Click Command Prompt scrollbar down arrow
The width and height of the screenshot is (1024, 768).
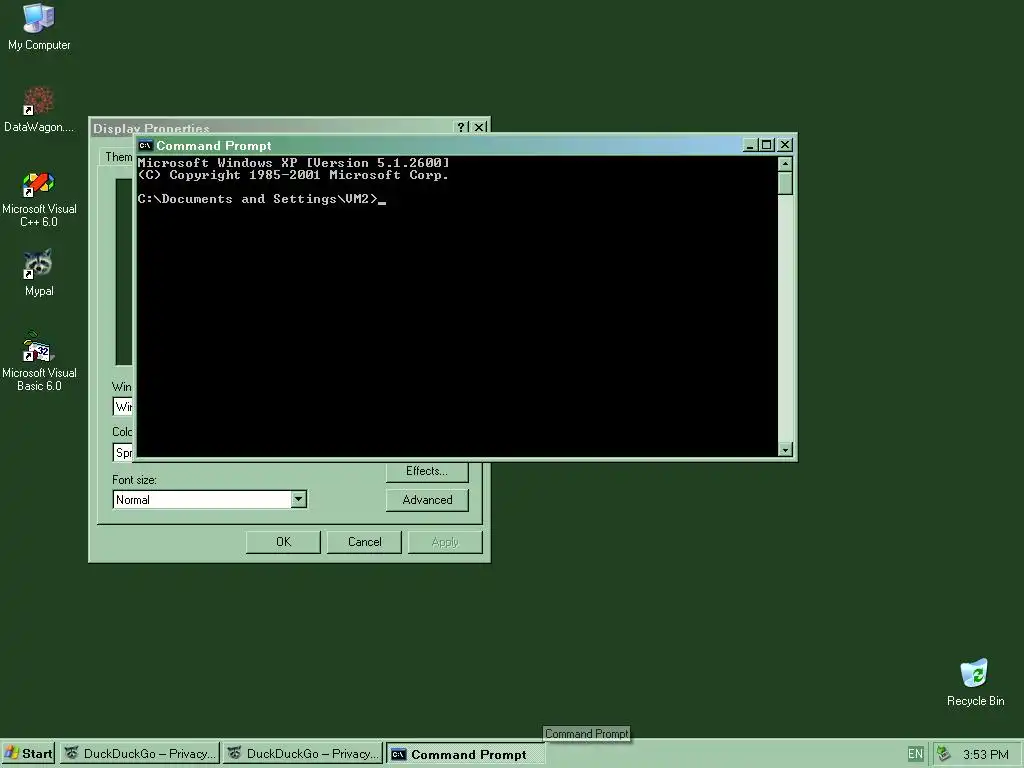[x=785, y=449]
